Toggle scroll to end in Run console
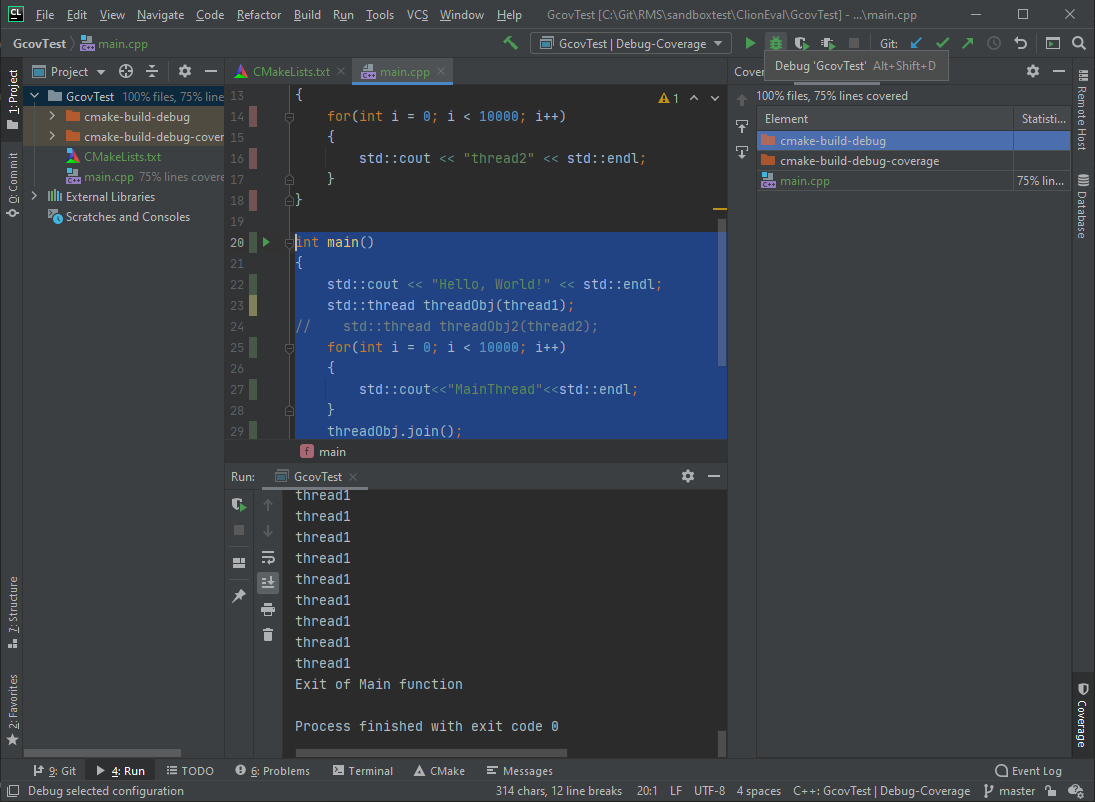Screen dimensions: 1095x802 [268, 582]
